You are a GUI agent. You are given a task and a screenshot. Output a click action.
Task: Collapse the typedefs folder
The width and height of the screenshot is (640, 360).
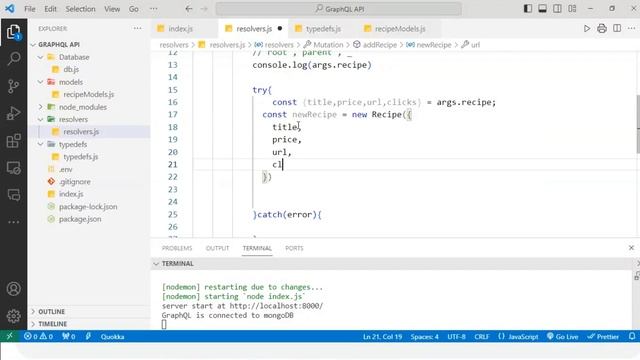73,144
